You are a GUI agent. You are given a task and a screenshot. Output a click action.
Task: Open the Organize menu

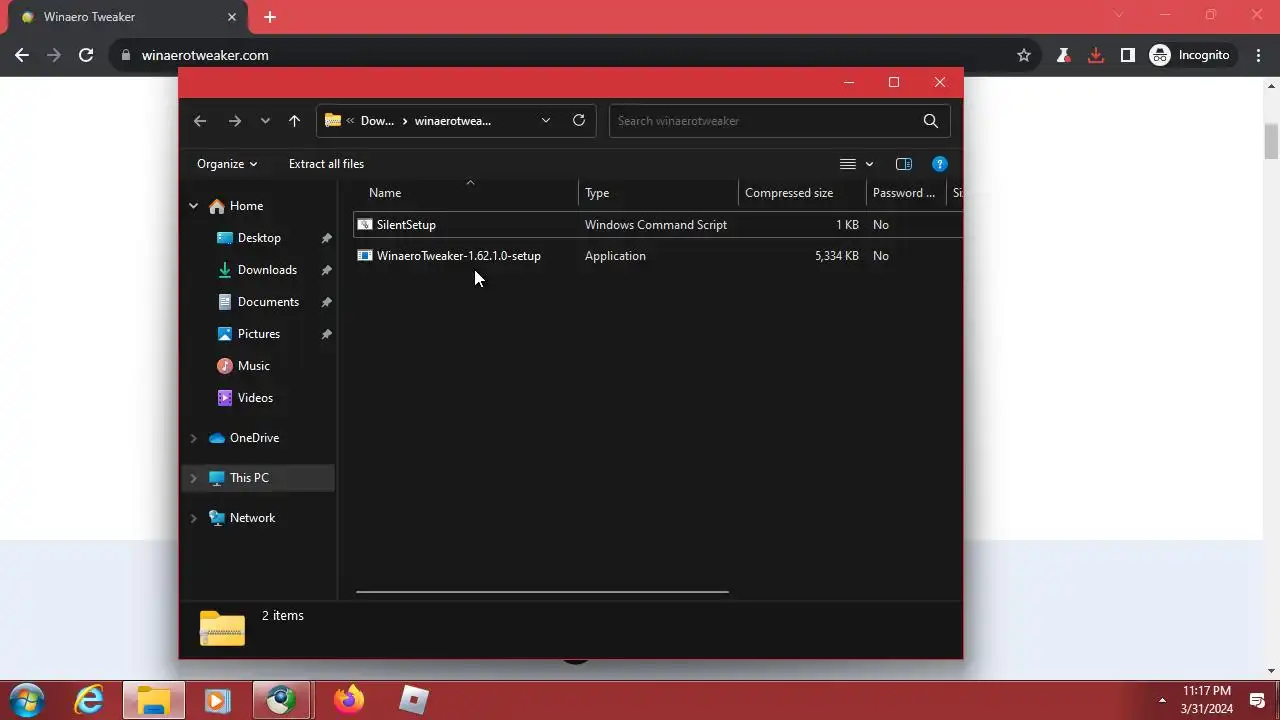[x=227, y=164]
